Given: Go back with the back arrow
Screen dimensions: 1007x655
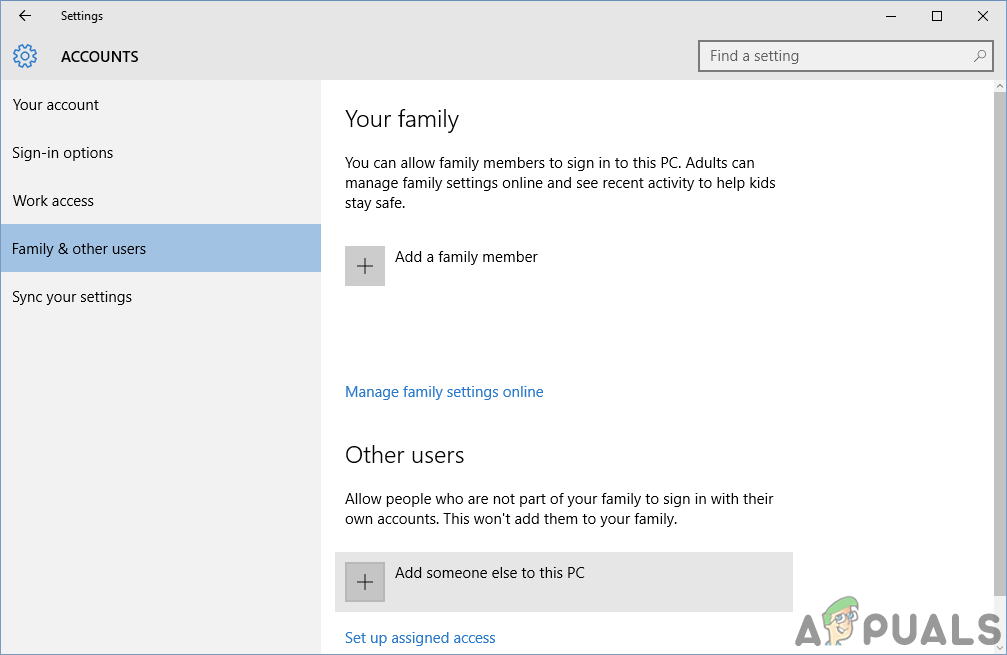Looking at the screenshot, I should pyautogui.click(x=25, y=16).
